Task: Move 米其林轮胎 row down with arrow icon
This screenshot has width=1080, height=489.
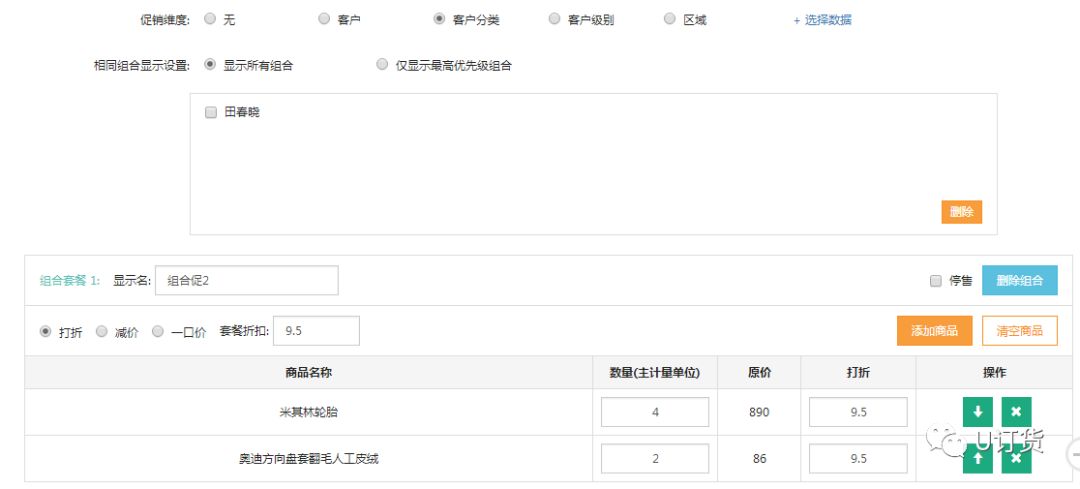Action: [977, 412]
